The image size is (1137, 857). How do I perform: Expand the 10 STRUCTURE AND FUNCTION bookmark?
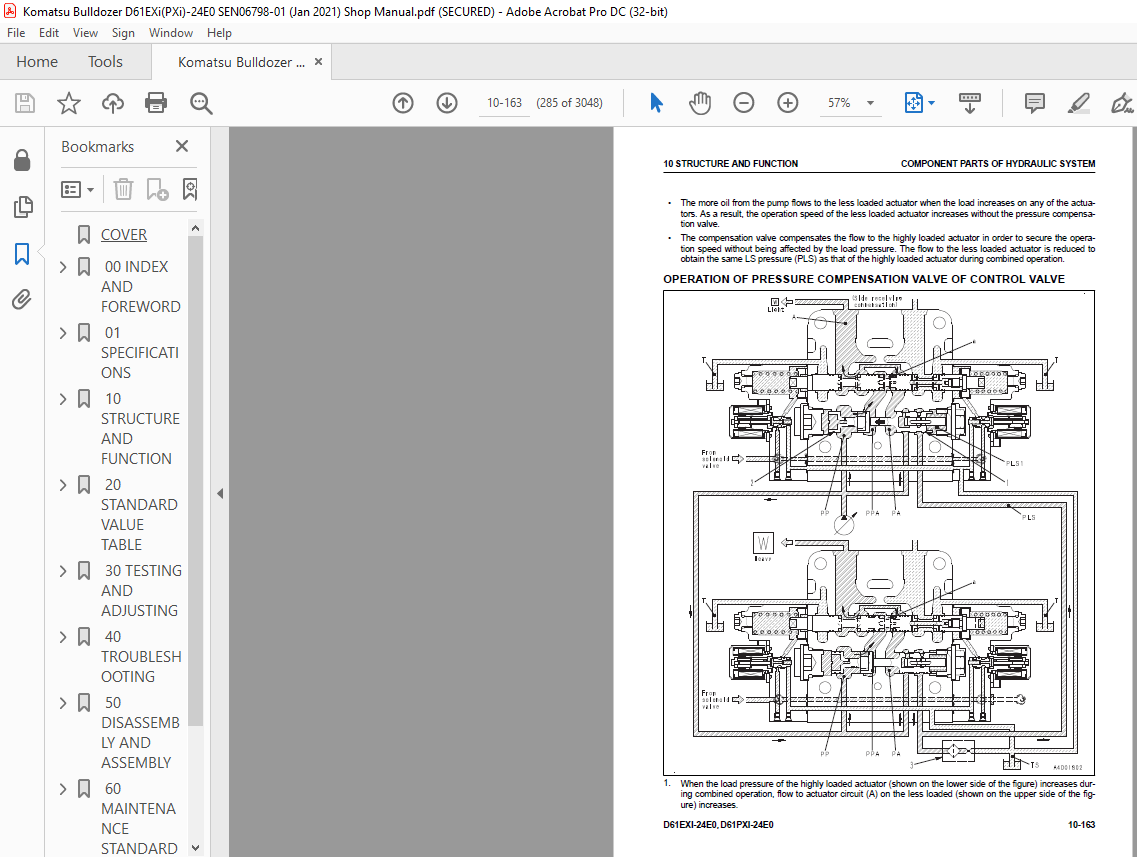coord(63,399)
